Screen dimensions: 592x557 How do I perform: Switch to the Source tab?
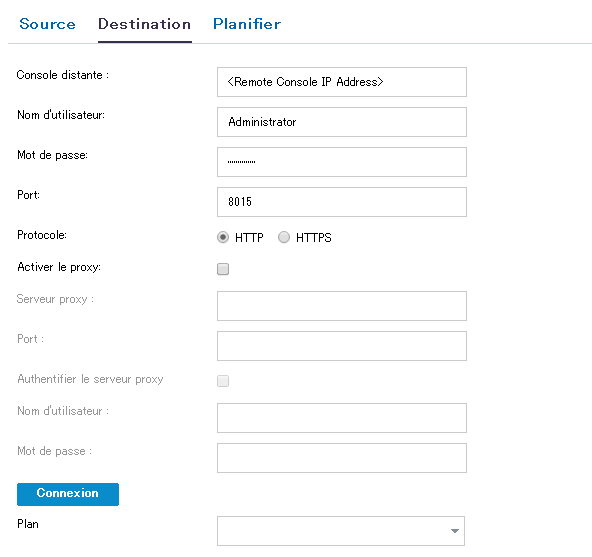click(x=48, y=24)
